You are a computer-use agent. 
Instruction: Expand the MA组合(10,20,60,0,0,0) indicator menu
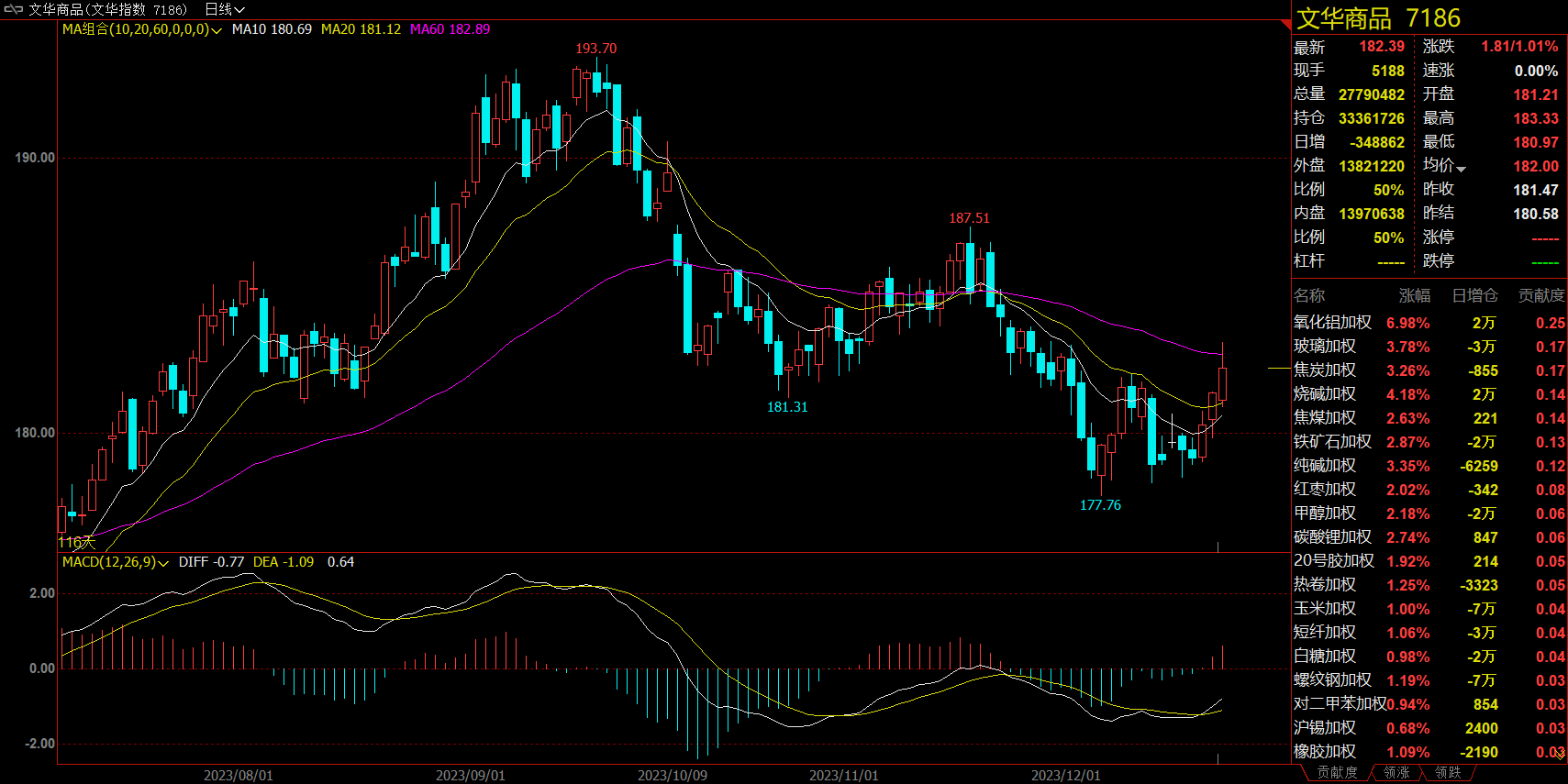(x=142, y=29)
